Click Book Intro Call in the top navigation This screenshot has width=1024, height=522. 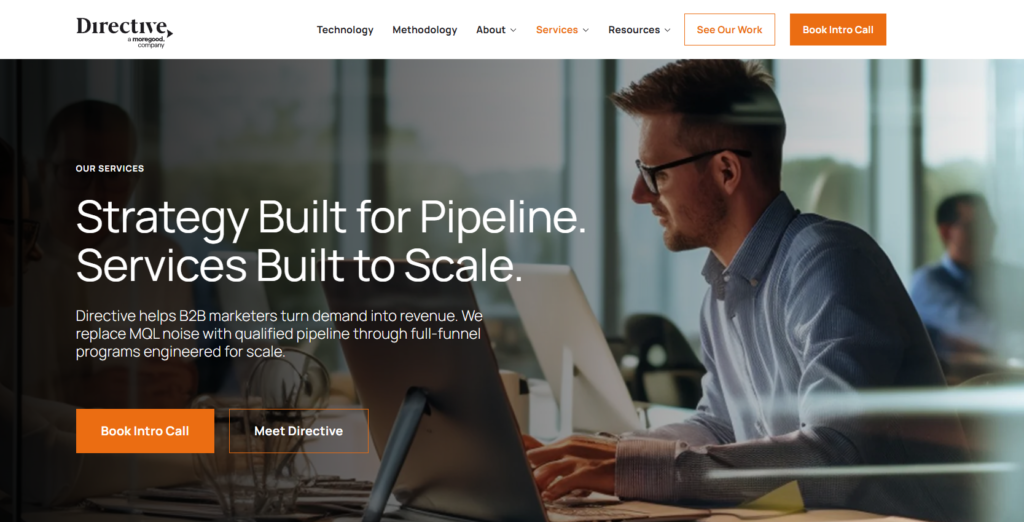point(838,29)
